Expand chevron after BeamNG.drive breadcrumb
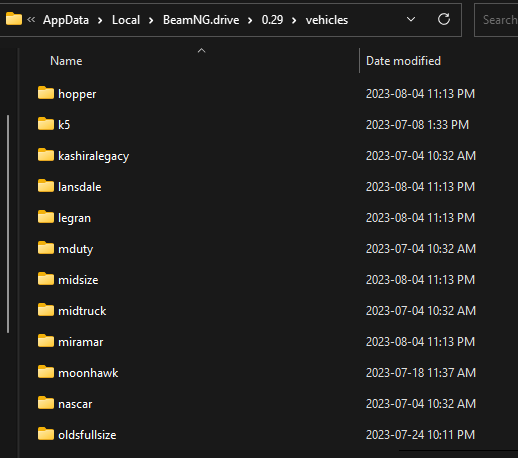Viewport: 518px width, 458px height. pos(250,20)
